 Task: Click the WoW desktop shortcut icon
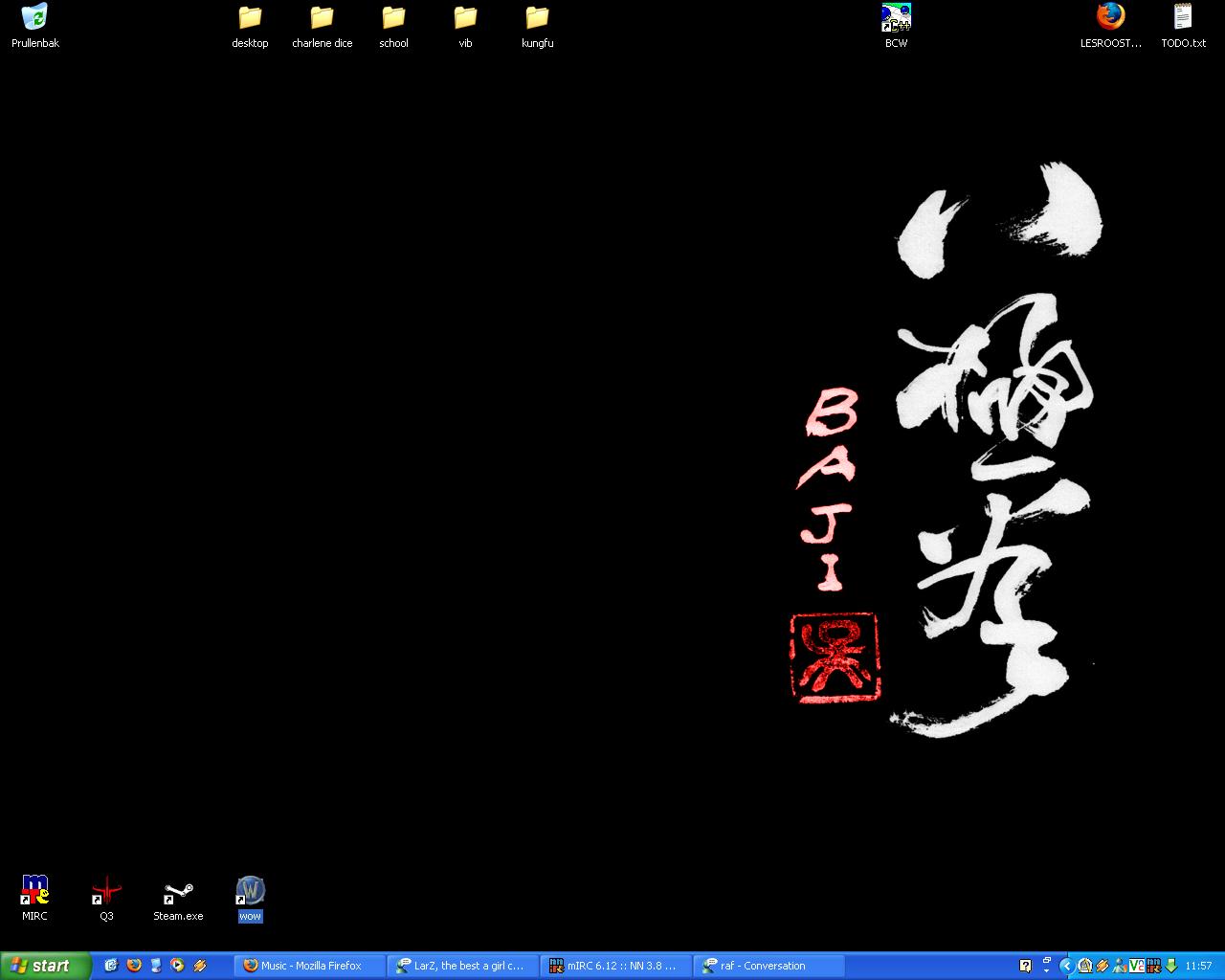click(x=250, y=891)
